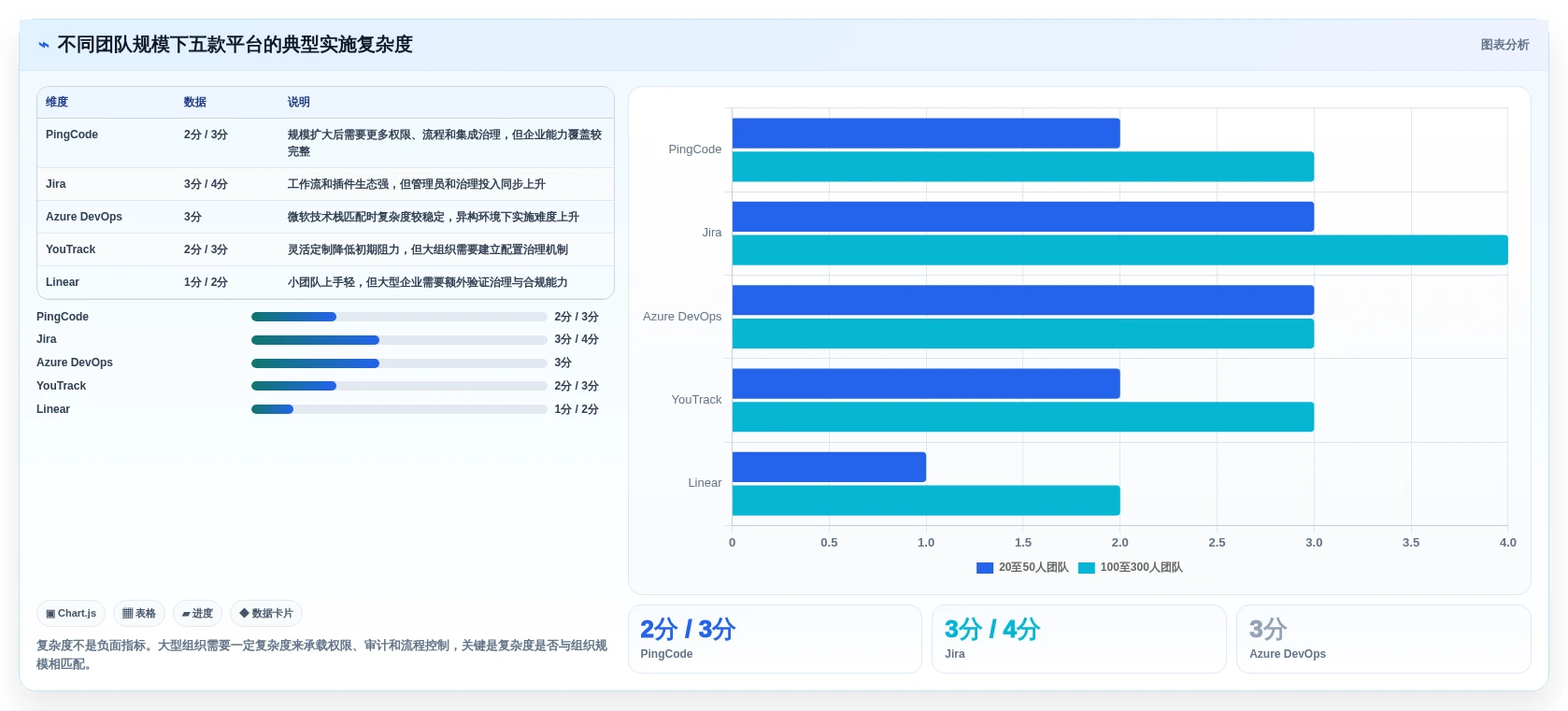The height and width of the screenshot is (711, 1568).
Task: Click the 2.0 x-axis tick label
Action: (x=1119, y=543)
